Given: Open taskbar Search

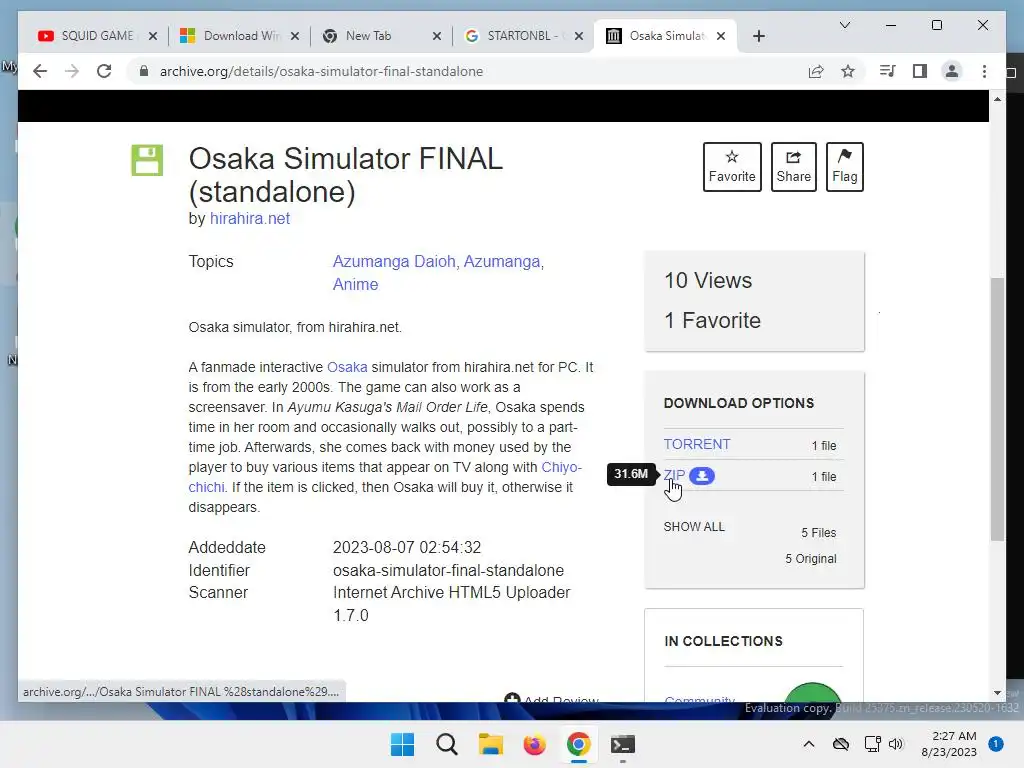Looking at the screenshot, I should pos(447,744).
